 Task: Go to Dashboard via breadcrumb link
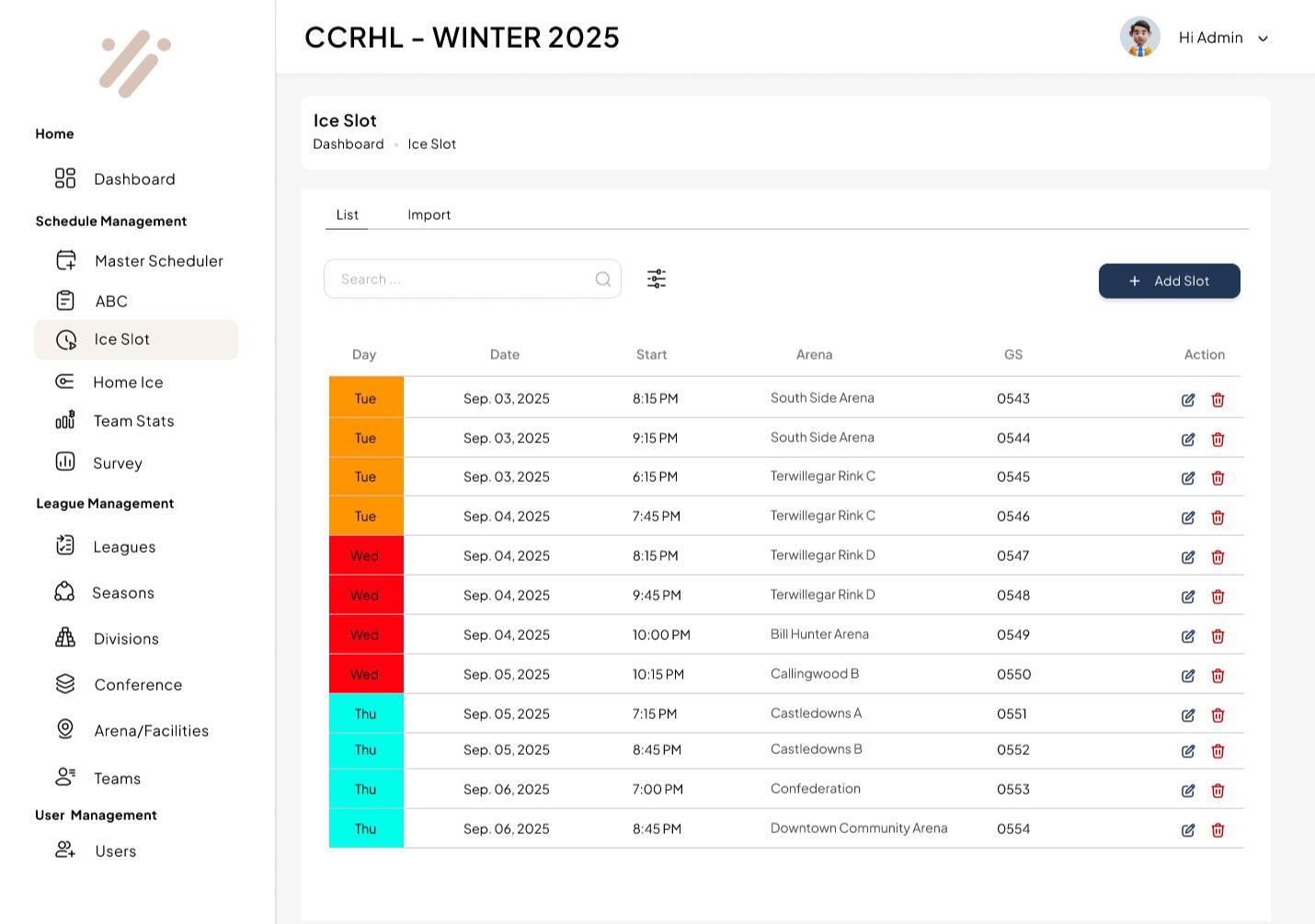point(348,144)
